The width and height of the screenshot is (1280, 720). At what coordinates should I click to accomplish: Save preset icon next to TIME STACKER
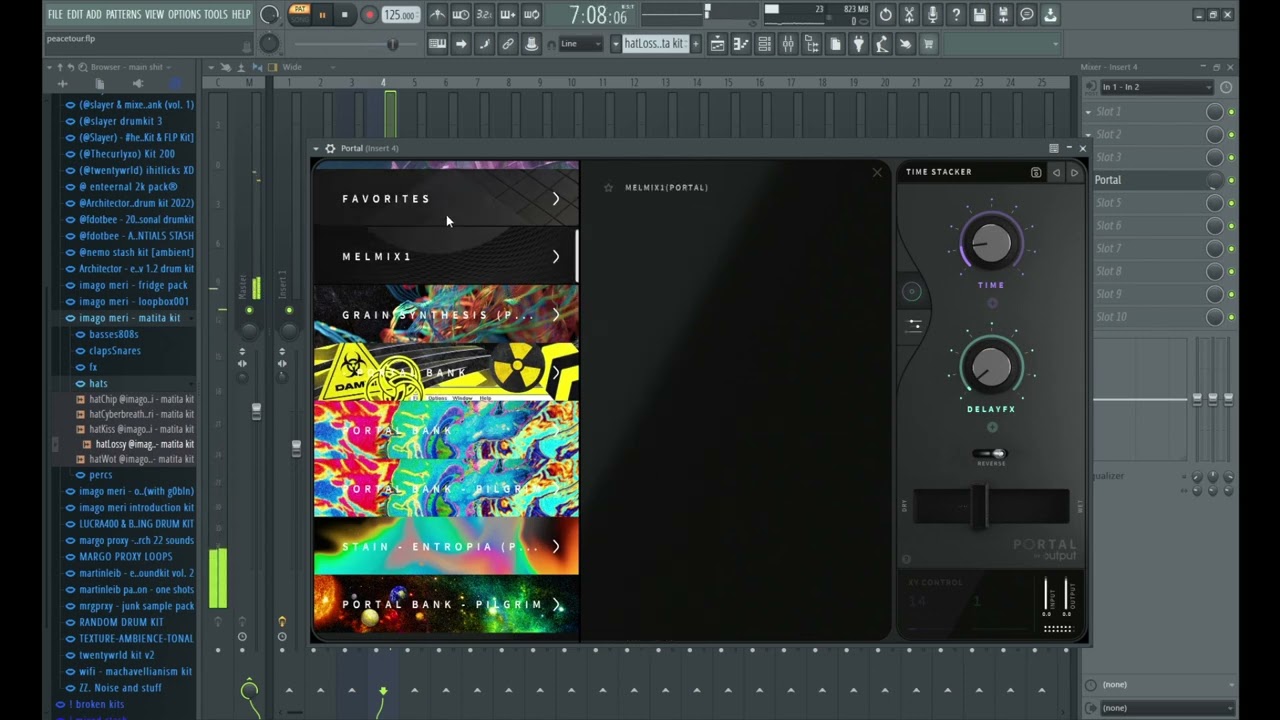click(1036, 172)
